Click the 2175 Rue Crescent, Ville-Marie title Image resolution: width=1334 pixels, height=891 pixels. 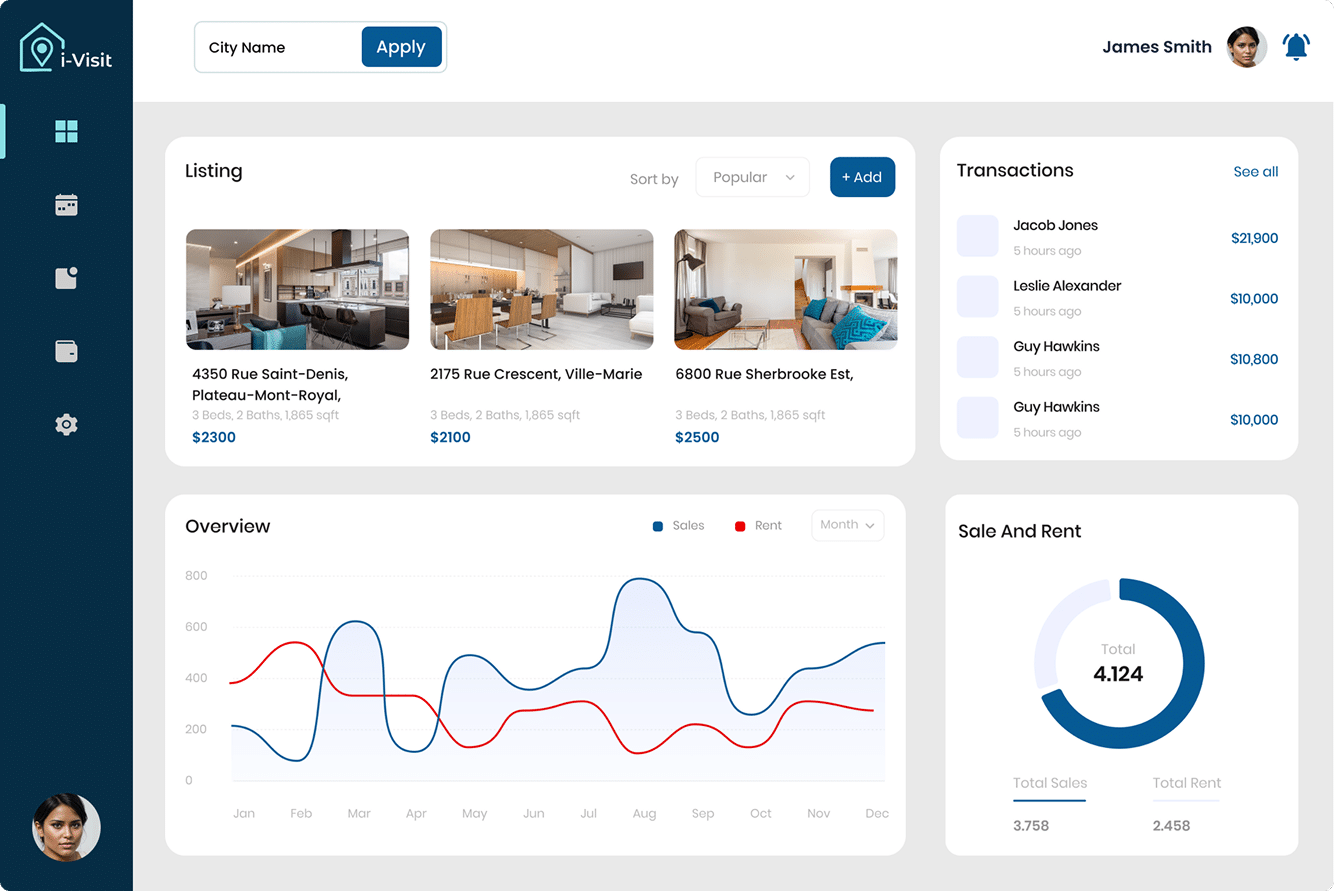536,374
